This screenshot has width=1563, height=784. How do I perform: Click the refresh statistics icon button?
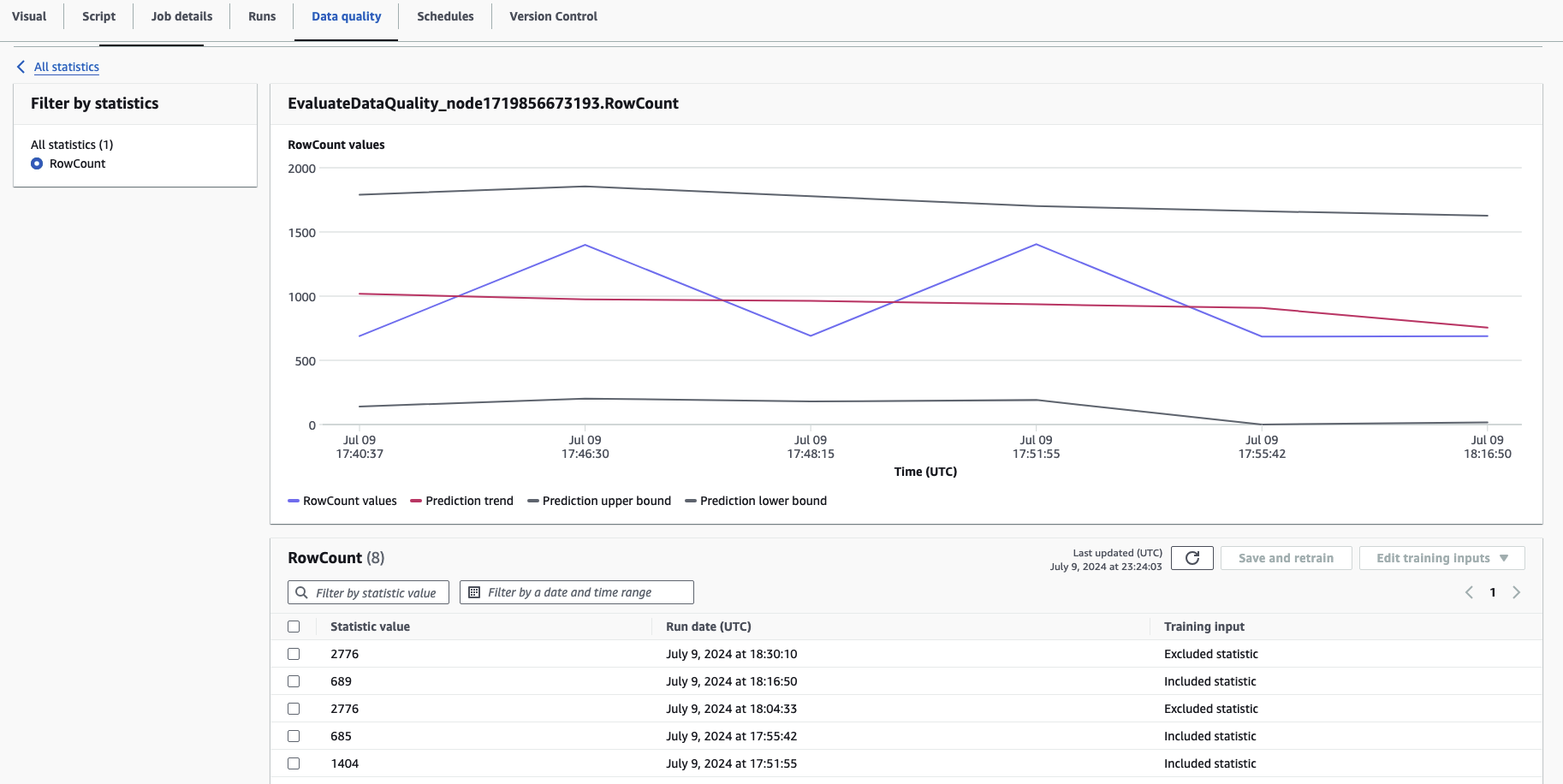tap(1192, 558)
